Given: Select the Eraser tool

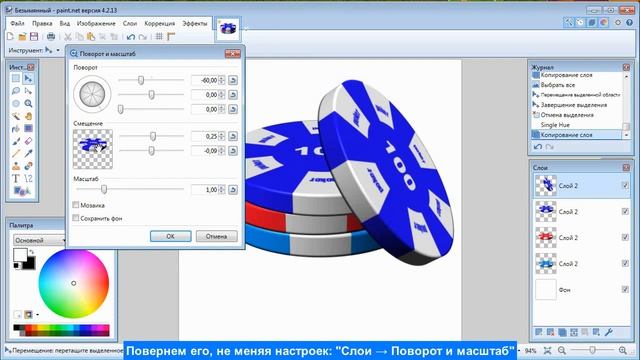Looking at the screenshot, I should 28,141.
